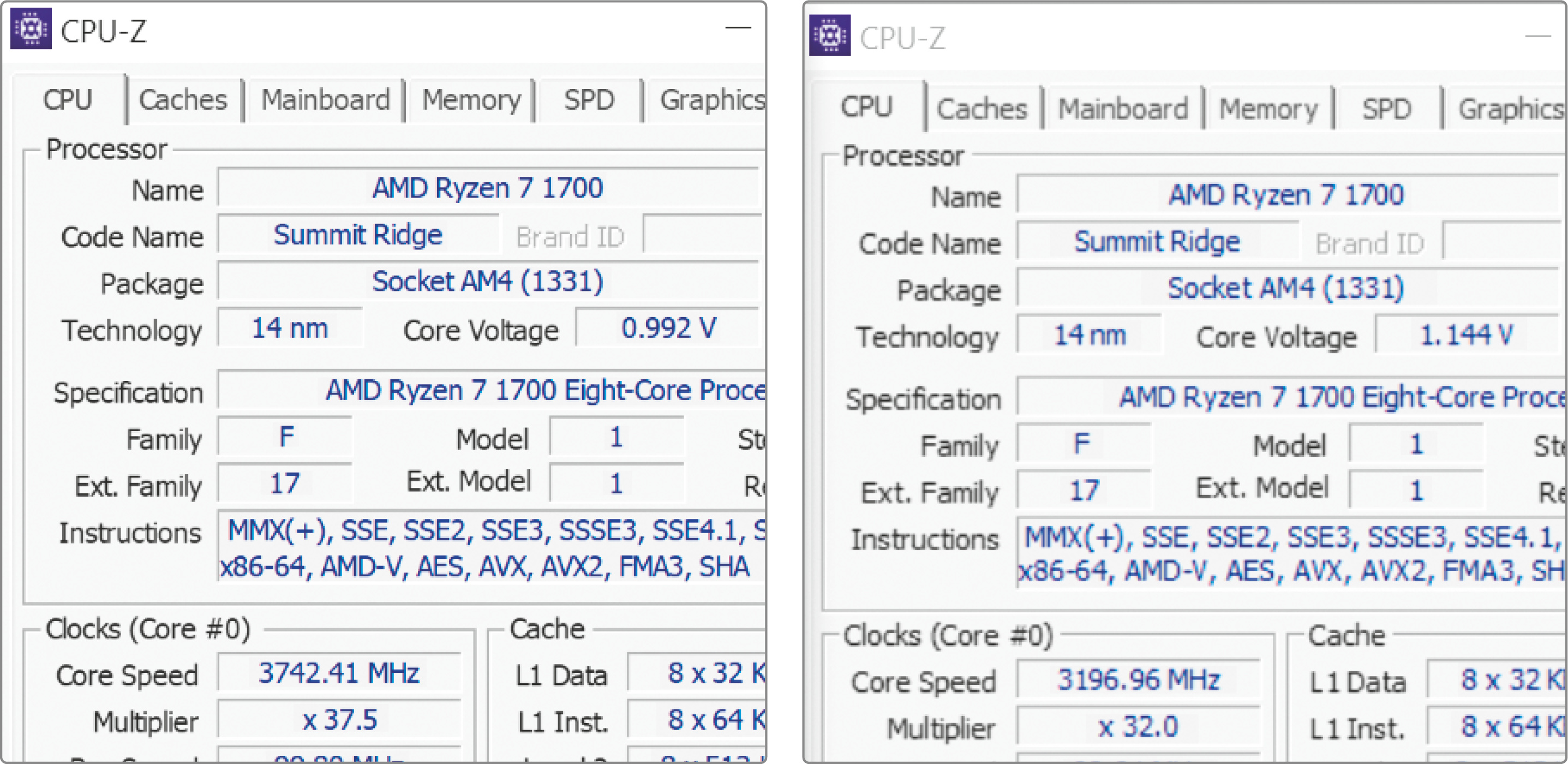Click Name field in left window
Screen dimensions: 1568x764
pos(487,188)
